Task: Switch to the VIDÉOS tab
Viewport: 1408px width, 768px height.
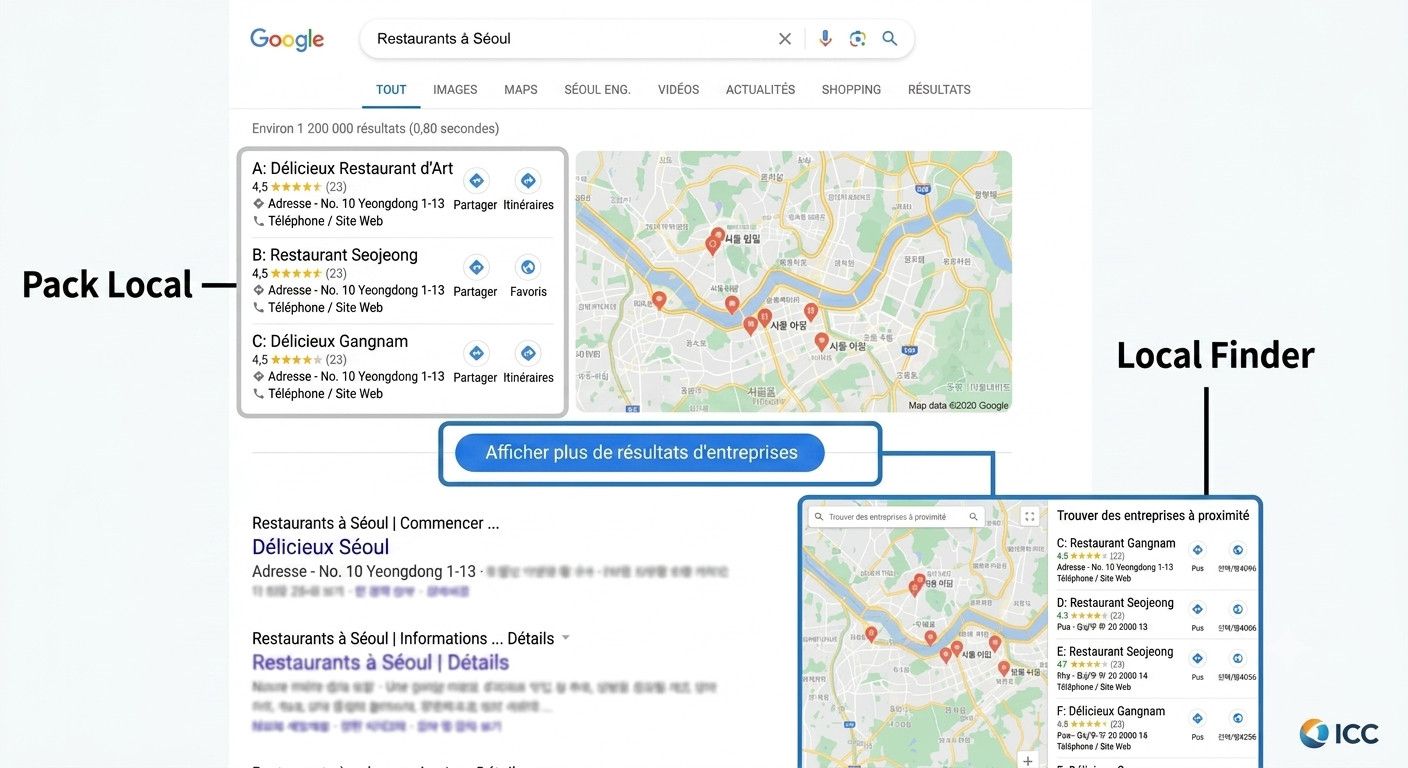Action: point(678,89)
